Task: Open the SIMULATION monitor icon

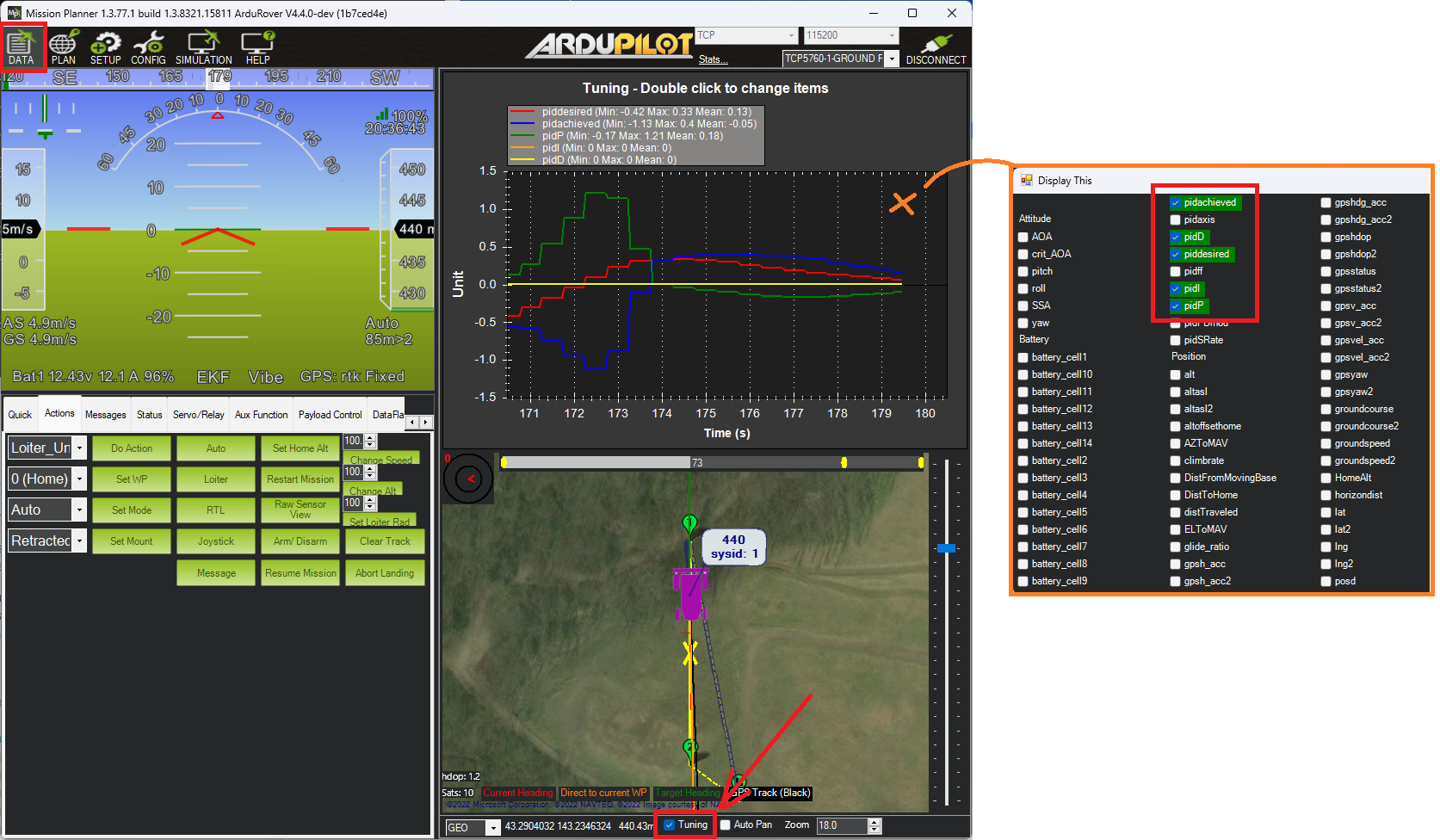Action: pyautogui.click(x=203, y=46)
